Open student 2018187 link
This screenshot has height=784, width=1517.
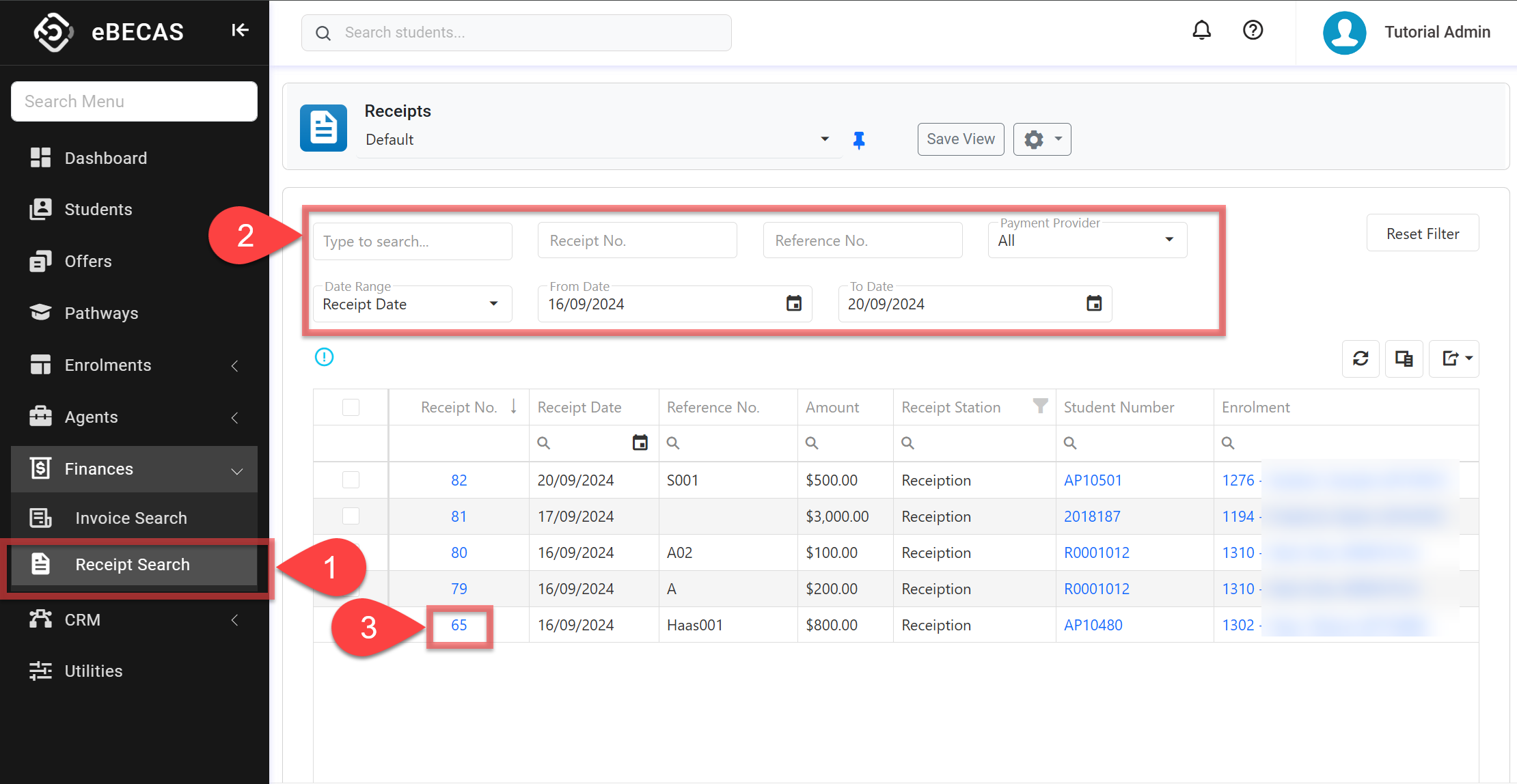pyautogui.click(x=1092, y=516)
